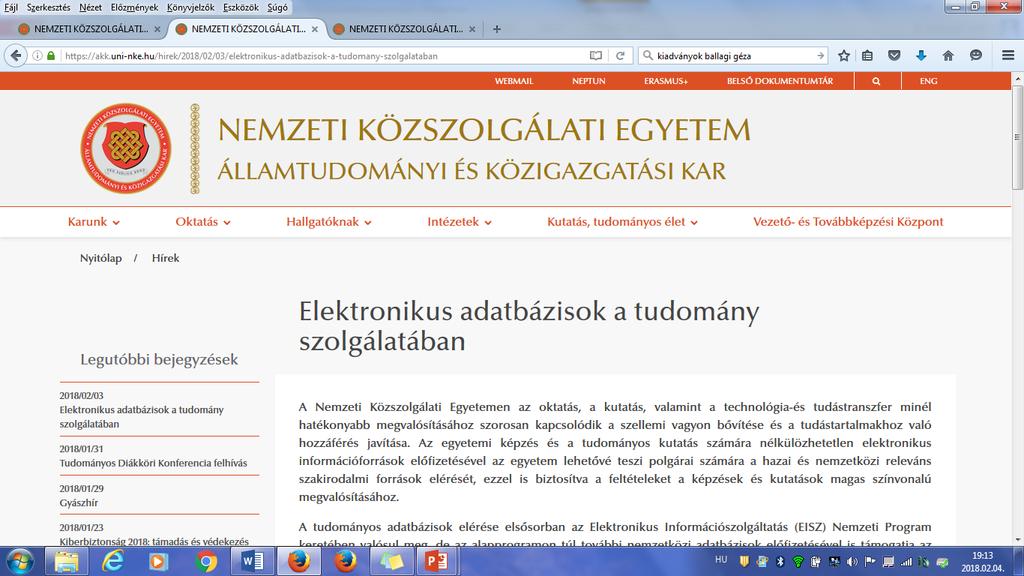Close the first NEMZETI KÖZSZOLGÁLATI tab

coord(157,29)
